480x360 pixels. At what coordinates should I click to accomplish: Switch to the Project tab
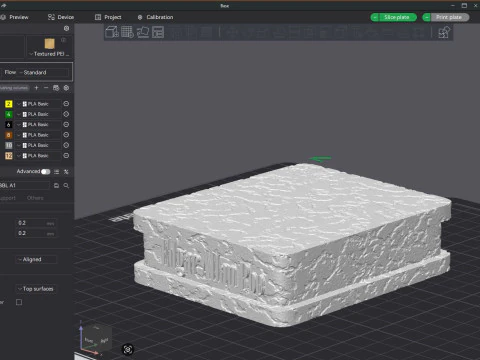pyautogui.click(x=108, y=17)
